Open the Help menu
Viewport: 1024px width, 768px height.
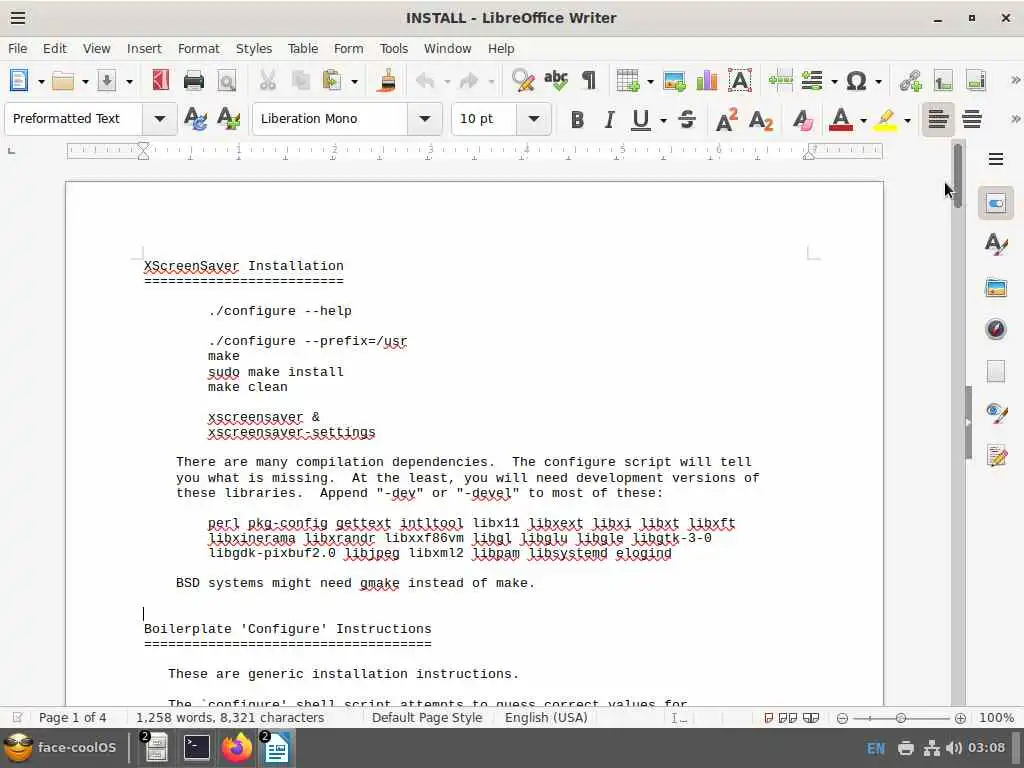point(501,48)
